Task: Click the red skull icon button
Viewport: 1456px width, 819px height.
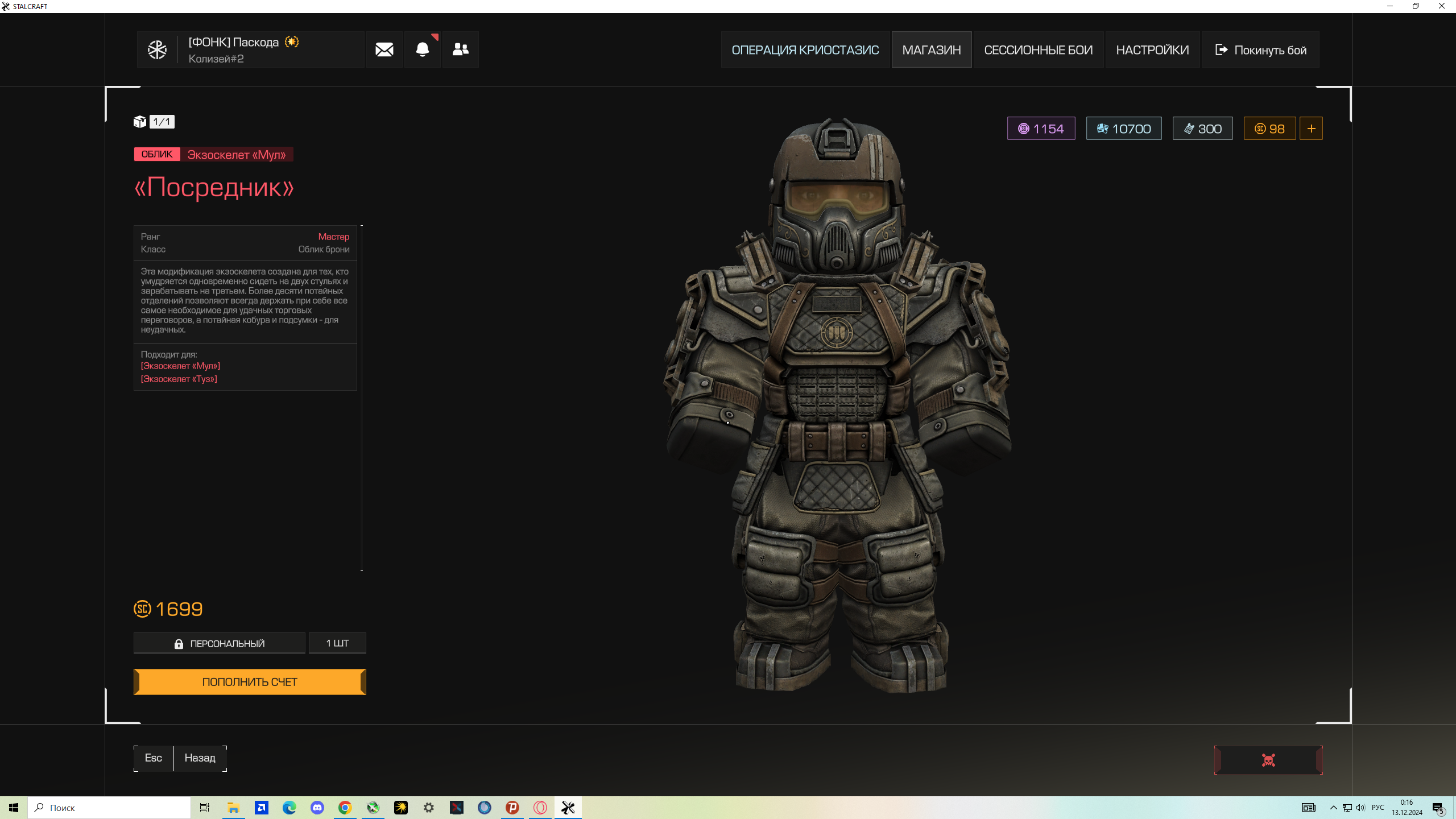Action: click(1268, 760)
